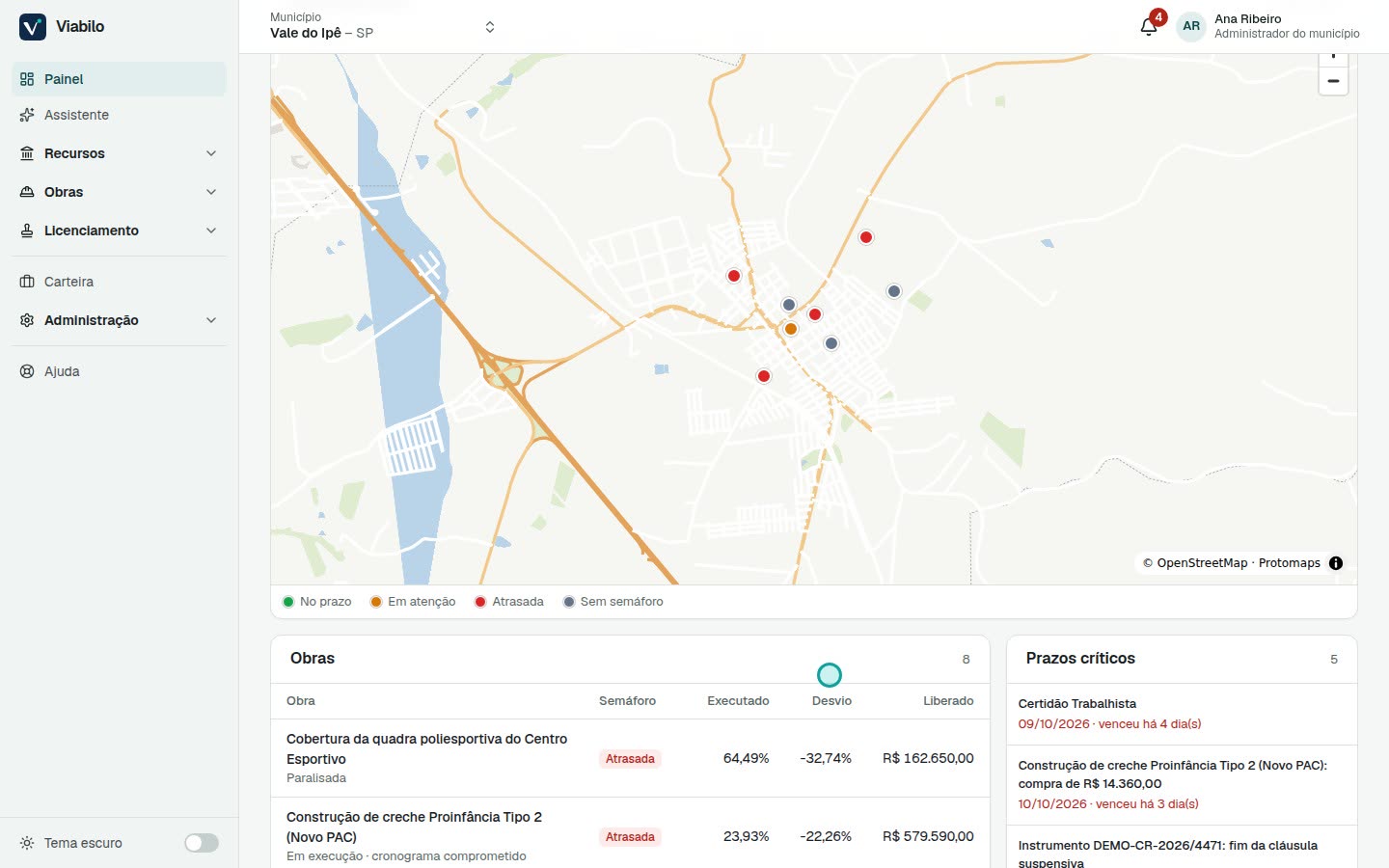This screenshot has height=868, width=1389.
Task: Toggle the Tema escuro switch
Action: click(202, 843)
